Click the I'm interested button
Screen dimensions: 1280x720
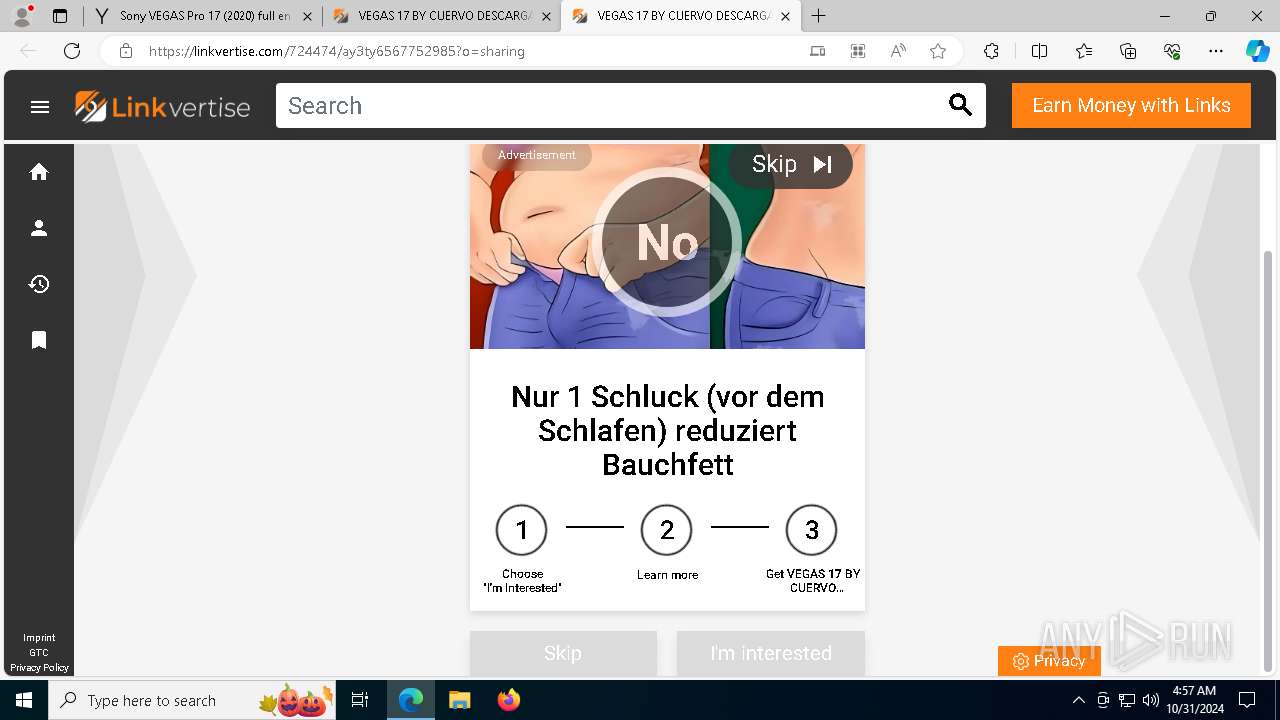pyautogui.click(x=771, y=653)
